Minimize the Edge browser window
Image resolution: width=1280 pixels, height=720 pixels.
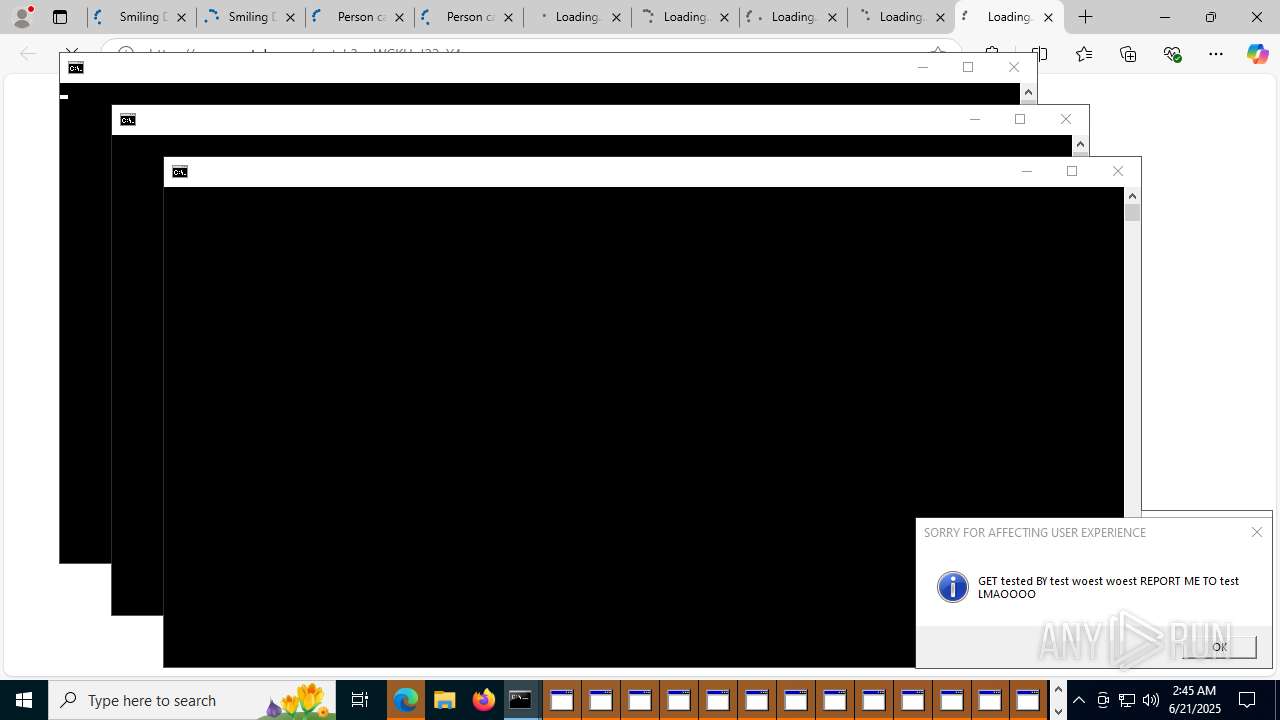tap(1165, 17)
